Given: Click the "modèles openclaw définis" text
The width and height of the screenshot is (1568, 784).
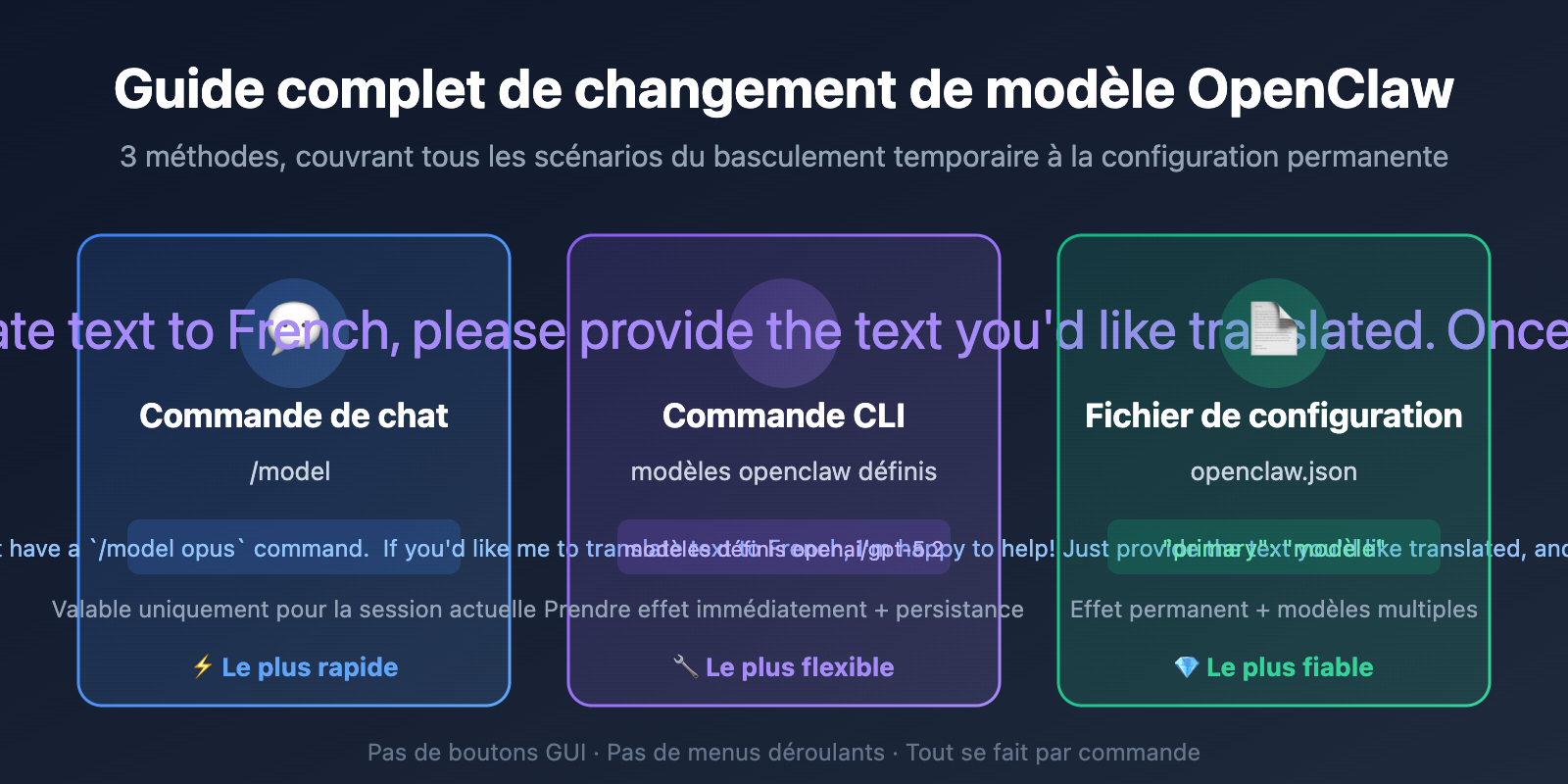Looking at the screenshot, I should click(784, 471).
